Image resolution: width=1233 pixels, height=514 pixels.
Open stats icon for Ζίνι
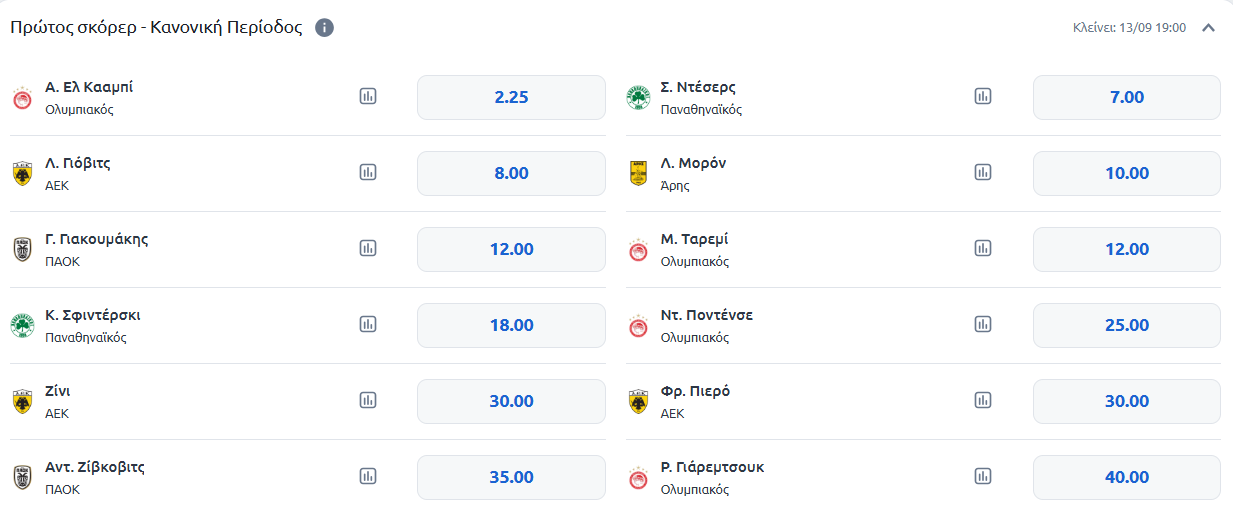click(368, 400)
